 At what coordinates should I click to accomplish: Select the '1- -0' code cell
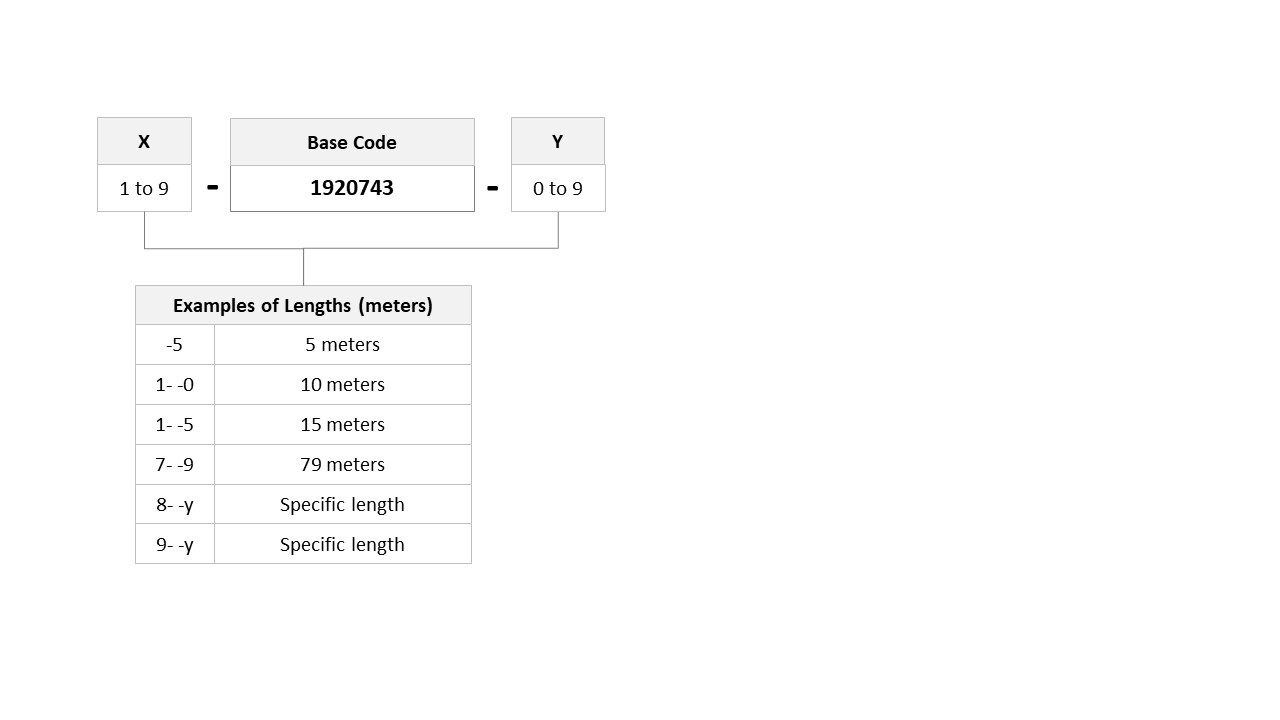(x=175, y=384)
